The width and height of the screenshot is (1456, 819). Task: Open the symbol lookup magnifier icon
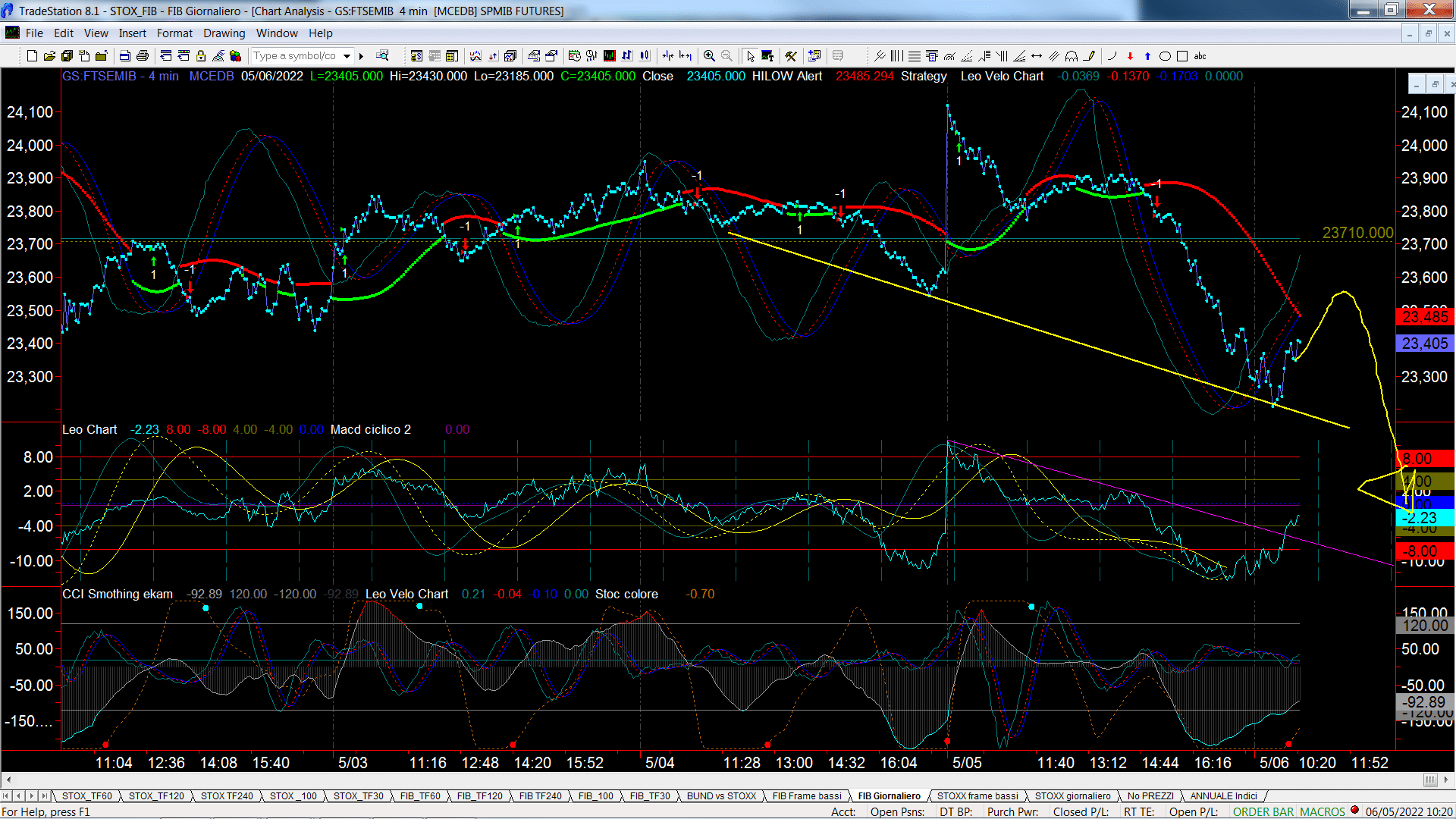point(382,55)
